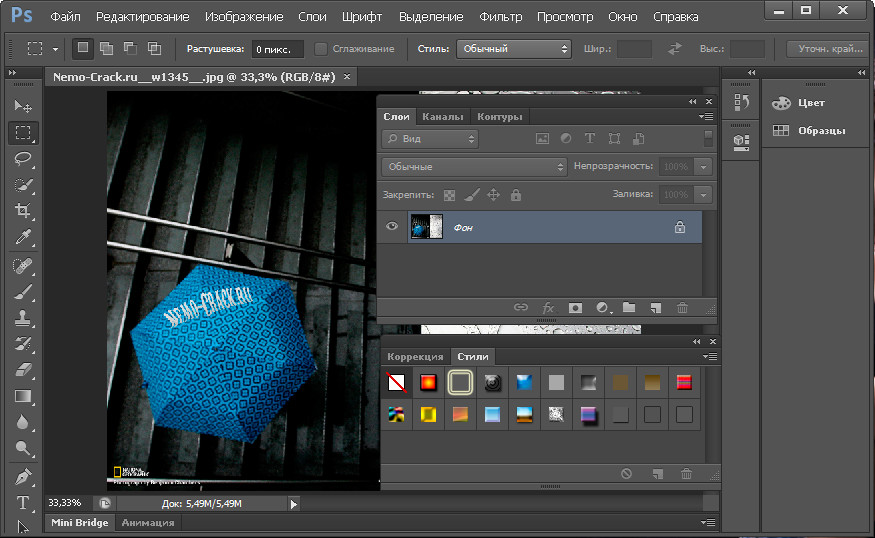Create new style in Styles panel

(x=658, y=474)
